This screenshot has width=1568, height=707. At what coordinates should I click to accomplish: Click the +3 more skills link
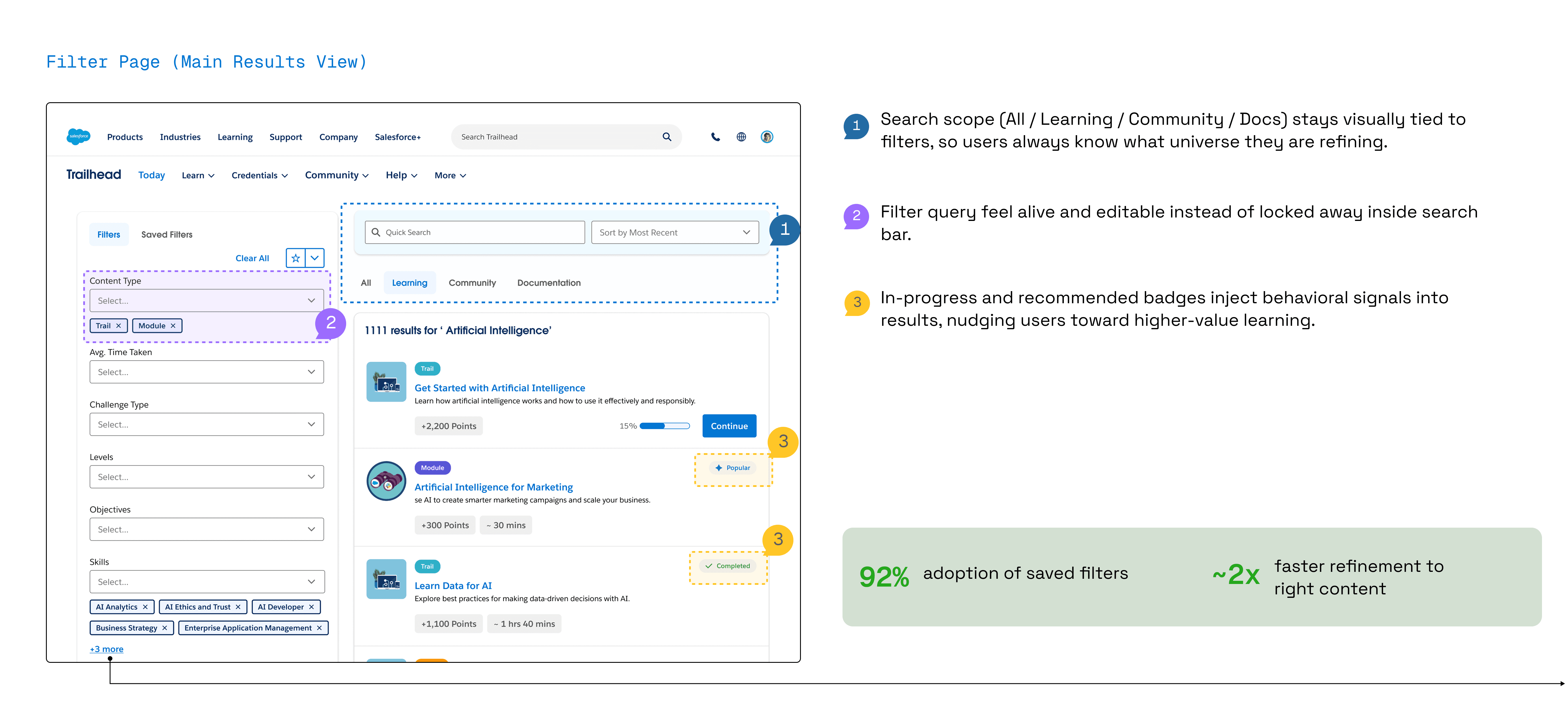pos(107,649)
